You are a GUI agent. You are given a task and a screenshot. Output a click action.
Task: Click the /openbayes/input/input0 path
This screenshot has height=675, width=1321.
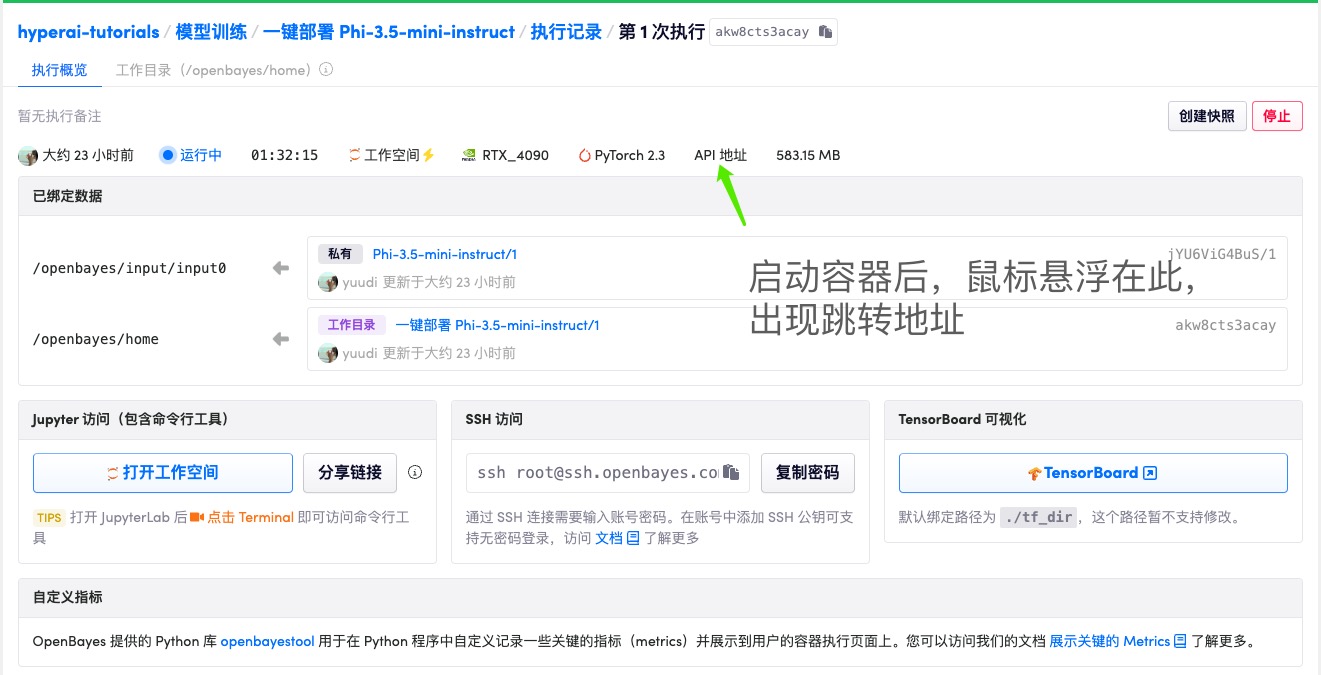point(130,268)
